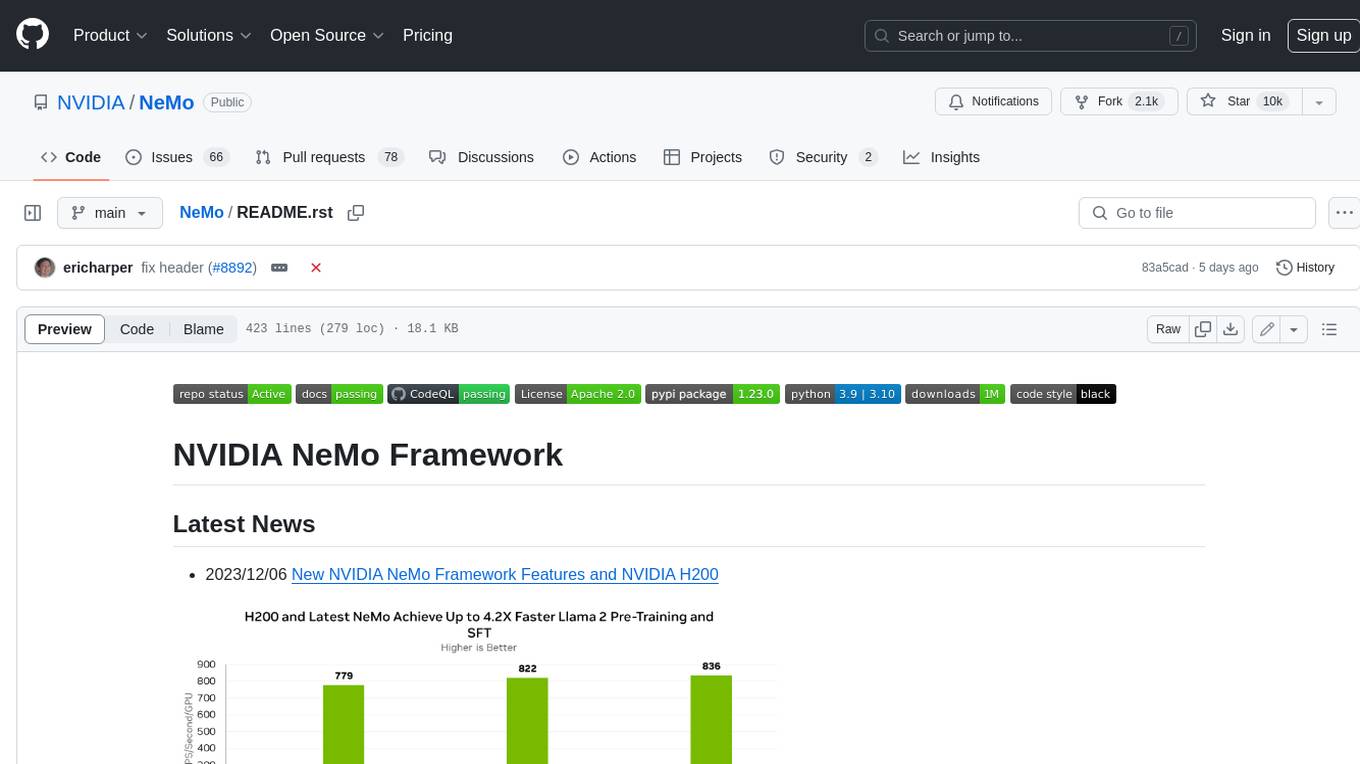The image size is (1360, 764).
Task: Star the NeMo repository
Action: click(1243, 102)
